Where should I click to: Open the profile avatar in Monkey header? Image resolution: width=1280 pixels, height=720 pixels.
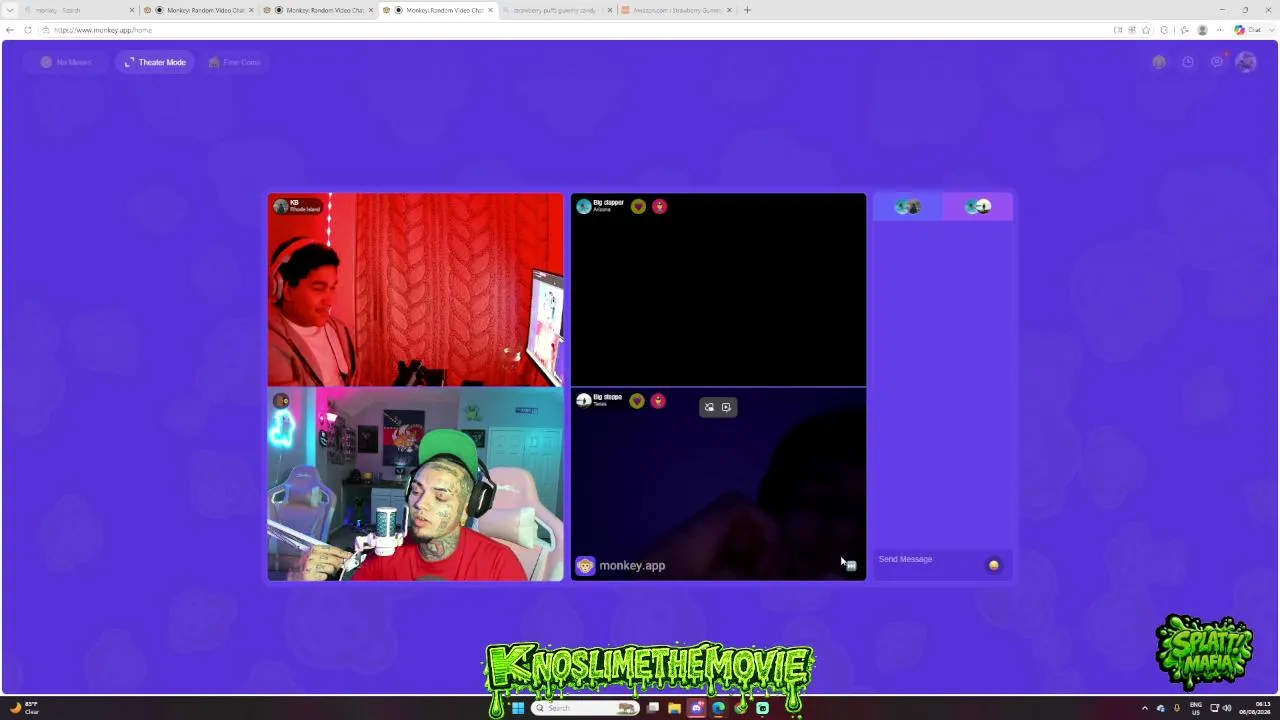(x=1245, y=62)
